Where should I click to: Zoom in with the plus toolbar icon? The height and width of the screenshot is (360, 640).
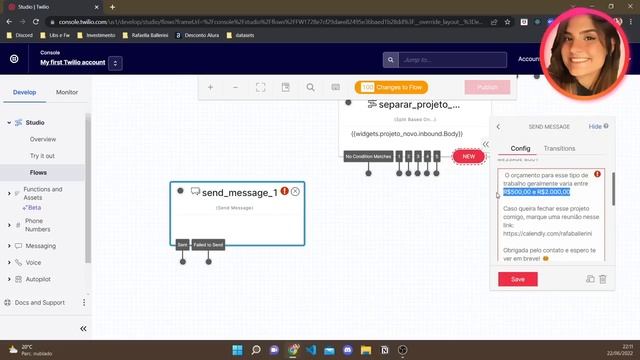(x=210, y=87)
